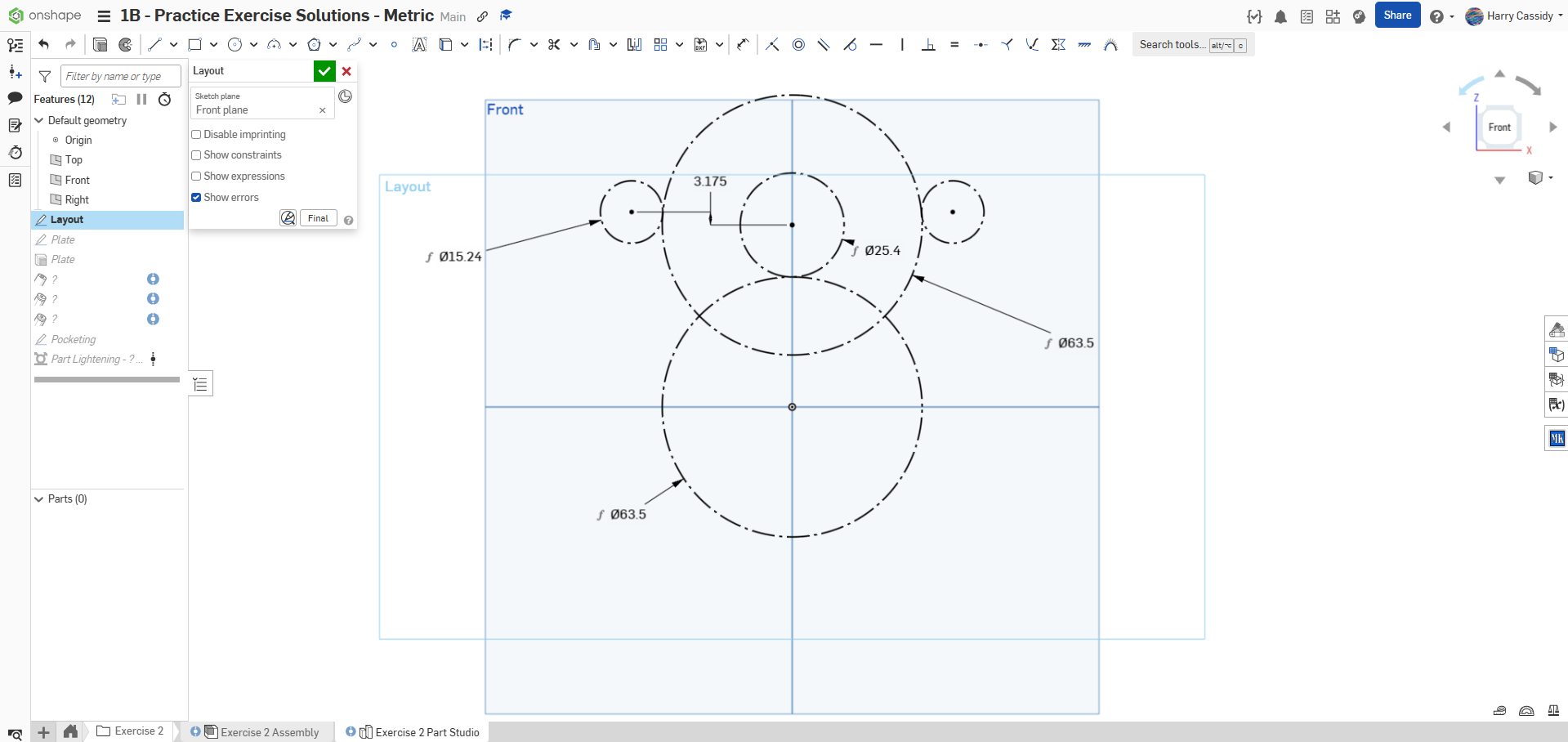Select the Text sketch tool
The image size is (1568, 742).
(419, 45)
